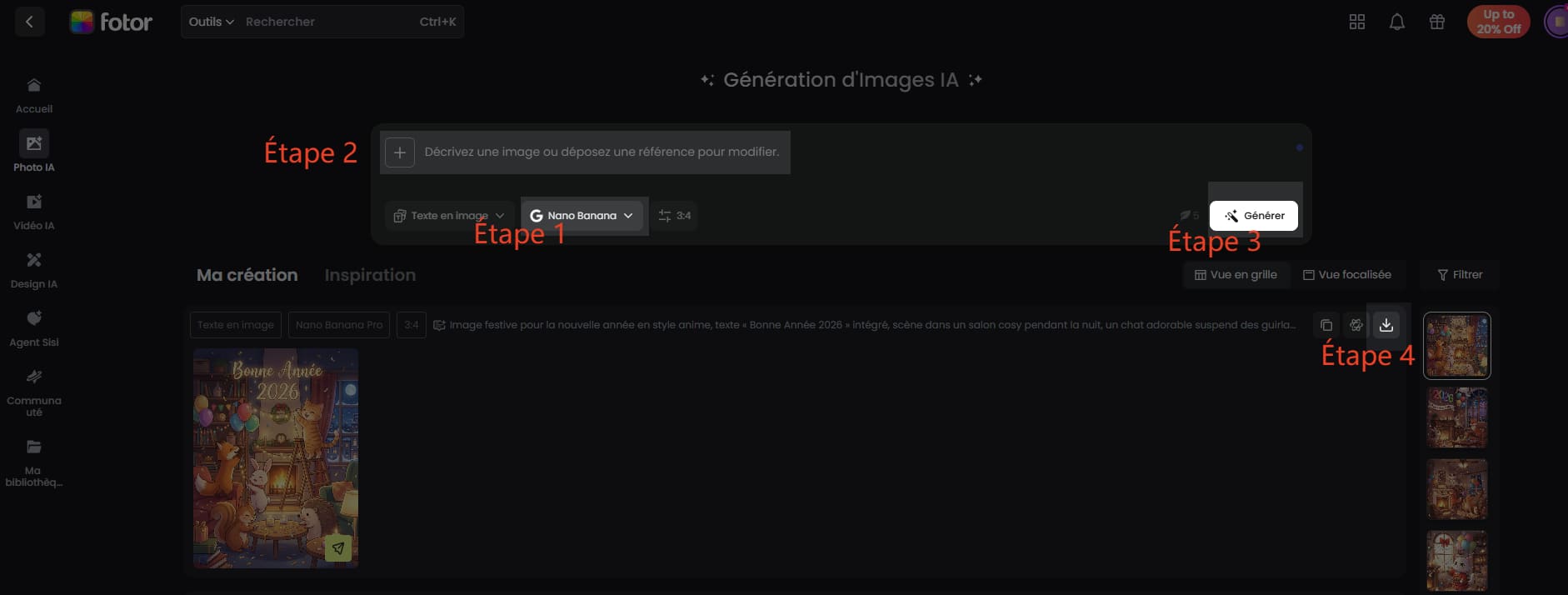Expand the Nano Banana model dropdown

point(582,216)
